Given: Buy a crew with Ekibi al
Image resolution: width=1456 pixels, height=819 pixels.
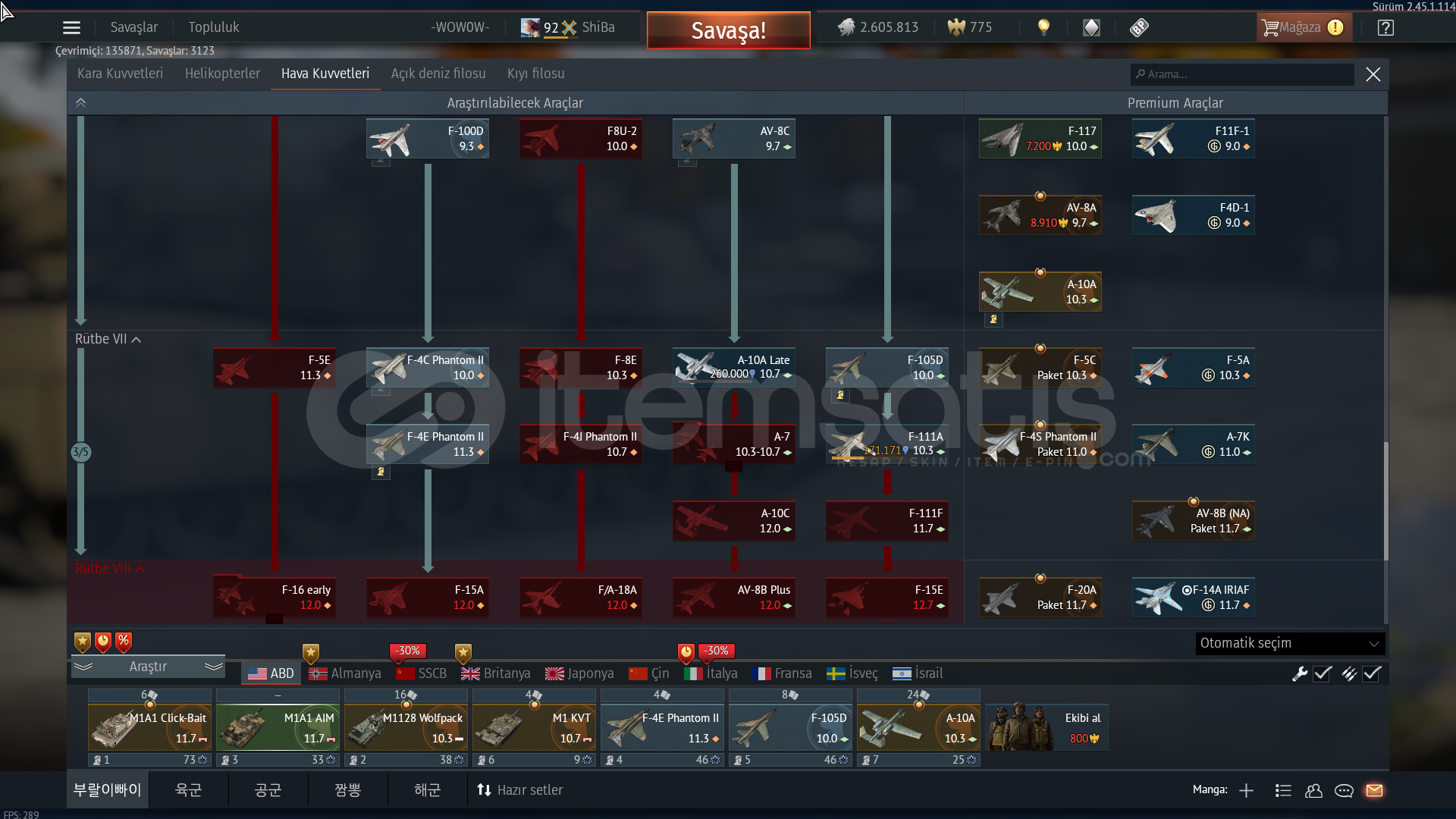Looking at the screenshot, I should click(x=1046, y=726).
